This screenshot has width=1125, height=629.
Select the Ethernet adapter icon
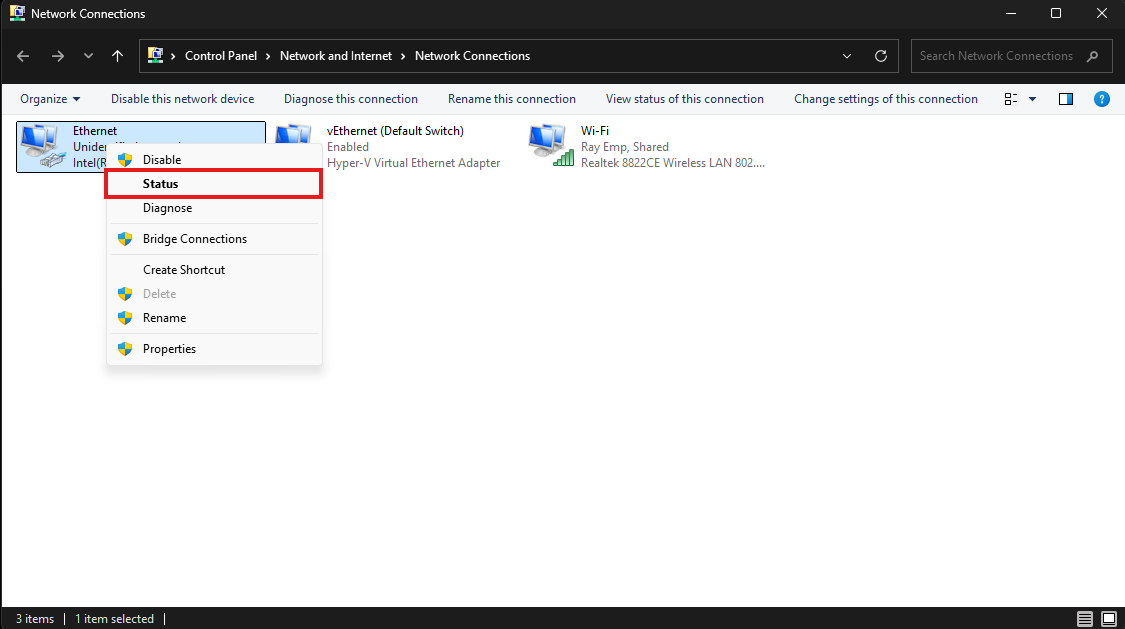pos(43,146)
